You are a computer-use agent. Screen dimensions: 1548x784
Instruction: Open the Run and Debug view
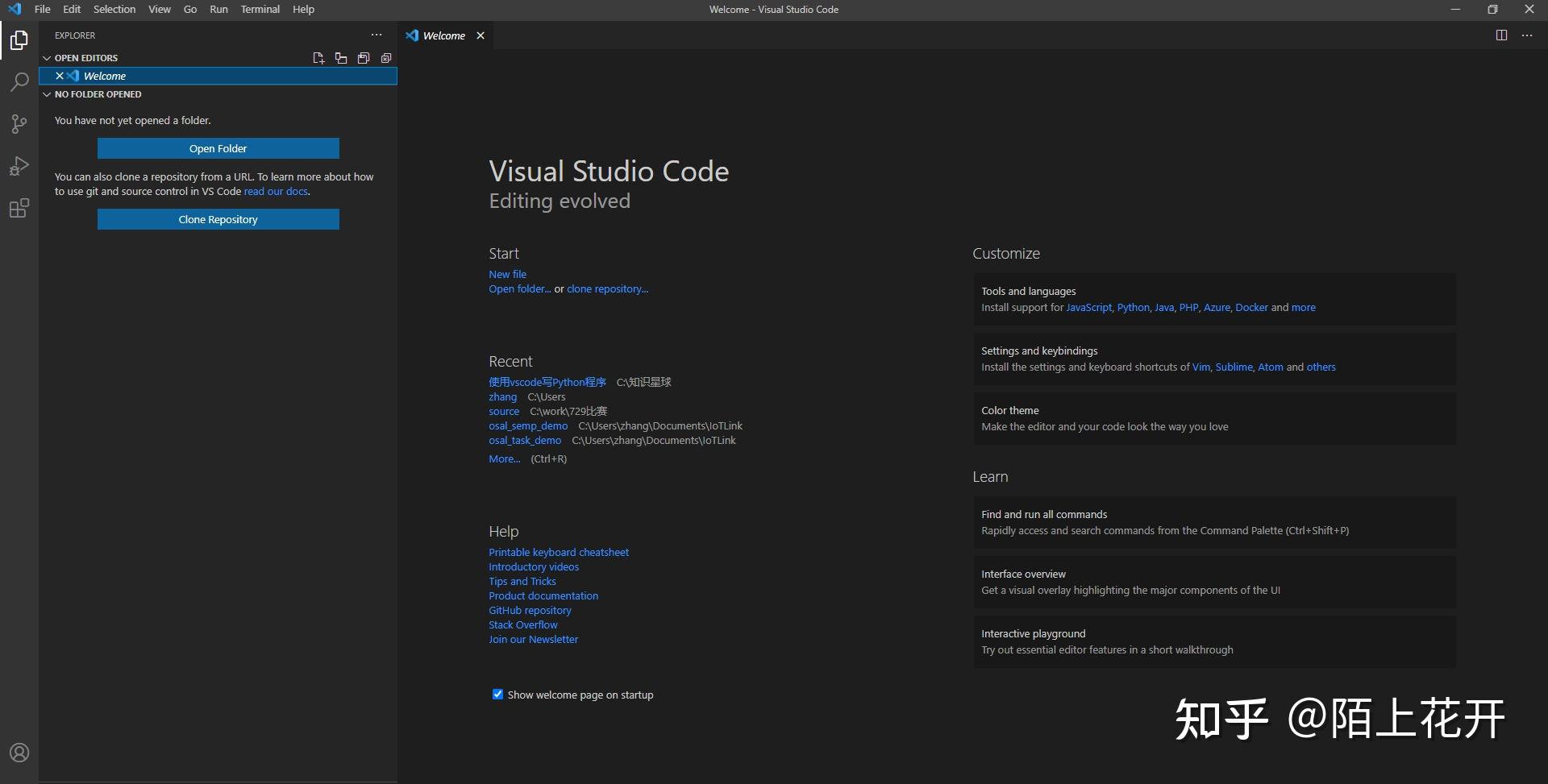19,166
